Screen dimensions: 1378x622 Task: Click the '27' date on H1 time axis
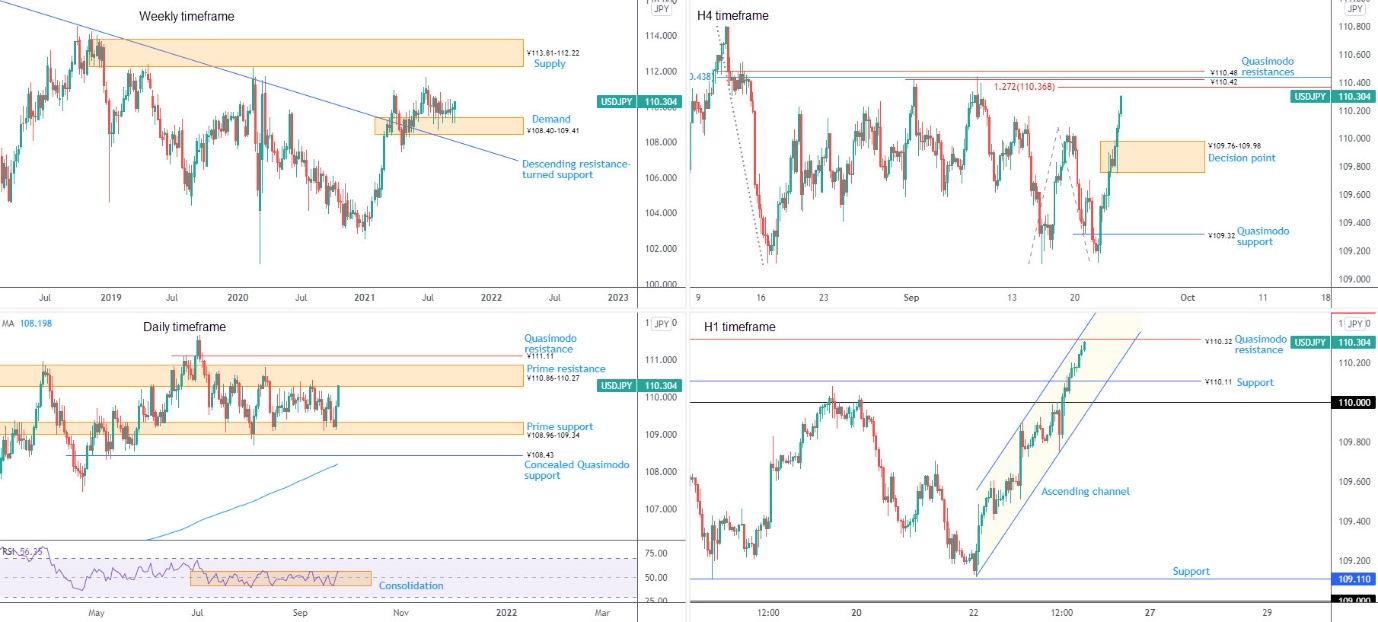(1152, 611)
